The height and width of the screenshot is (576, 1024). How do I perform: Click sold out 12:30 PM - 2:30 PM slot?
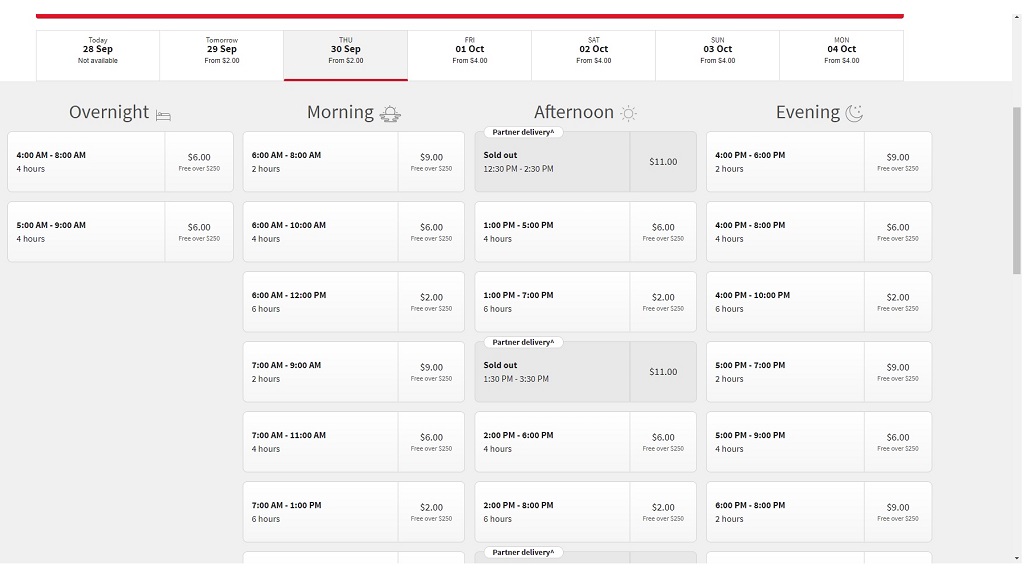(585, 163)
